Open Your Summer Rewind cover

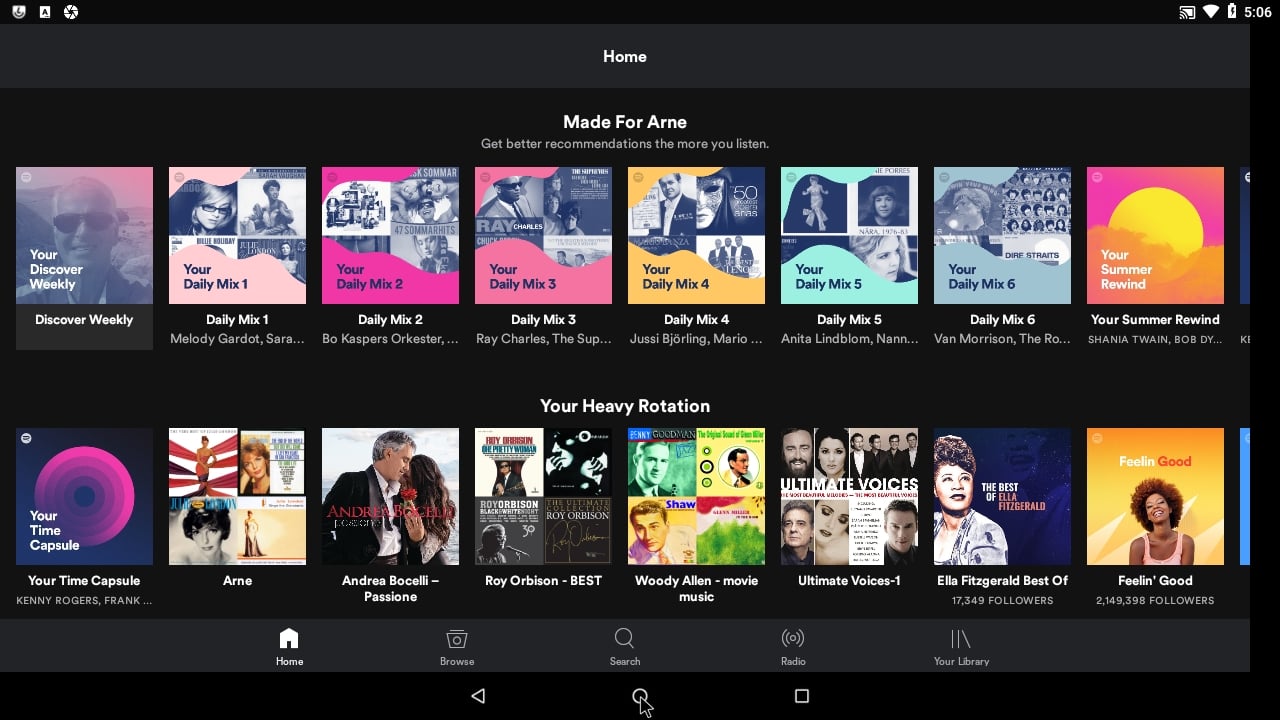click(1155, 235)
